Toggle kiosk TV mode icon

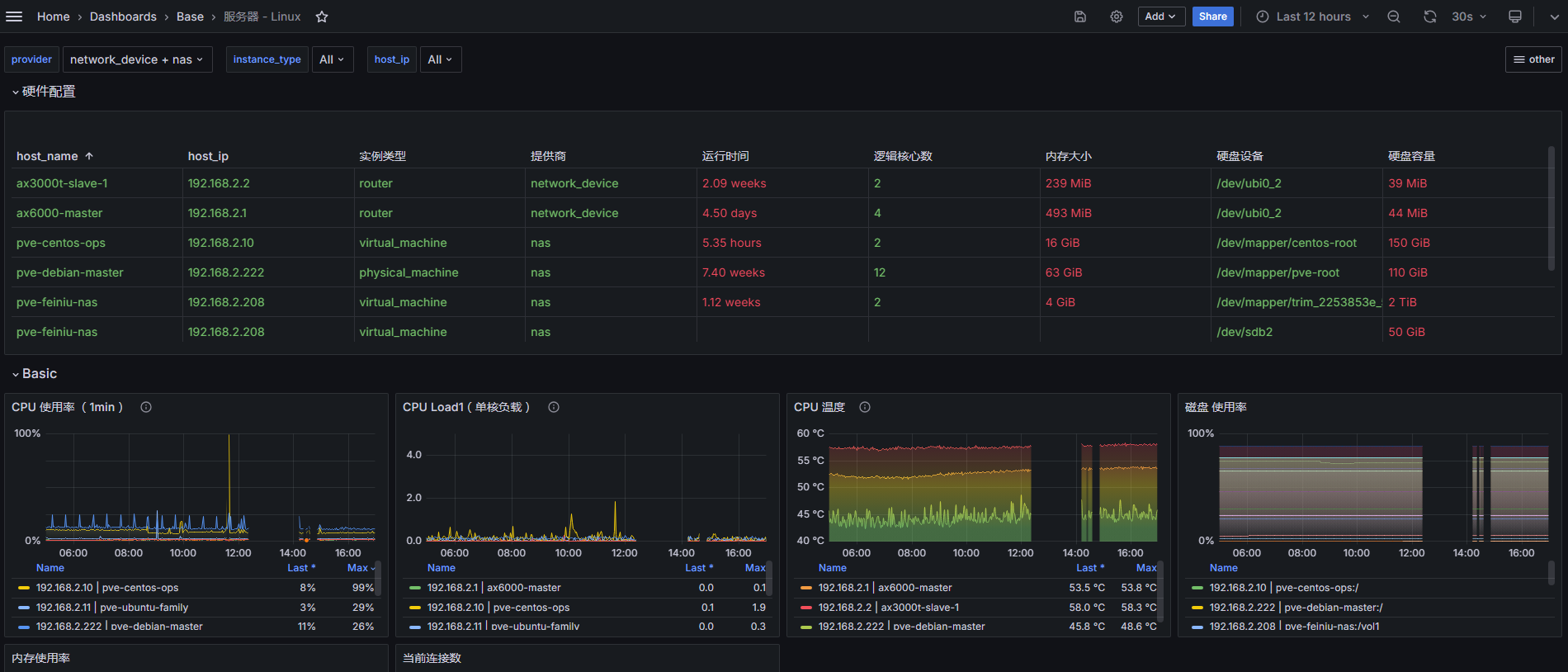point(1515,17)
